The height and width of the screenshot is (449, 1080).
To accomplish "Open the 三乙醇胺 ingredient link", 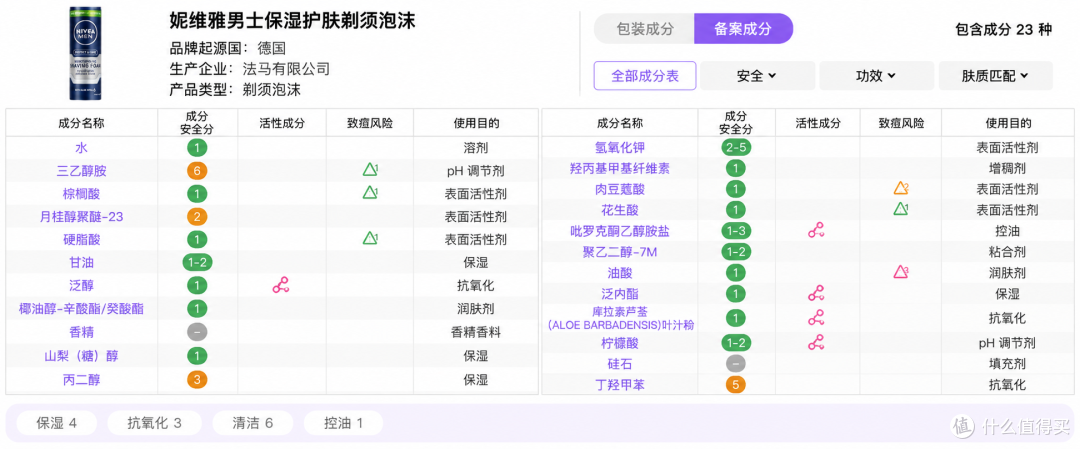I will pyautogui.click(x=81, y=171).
